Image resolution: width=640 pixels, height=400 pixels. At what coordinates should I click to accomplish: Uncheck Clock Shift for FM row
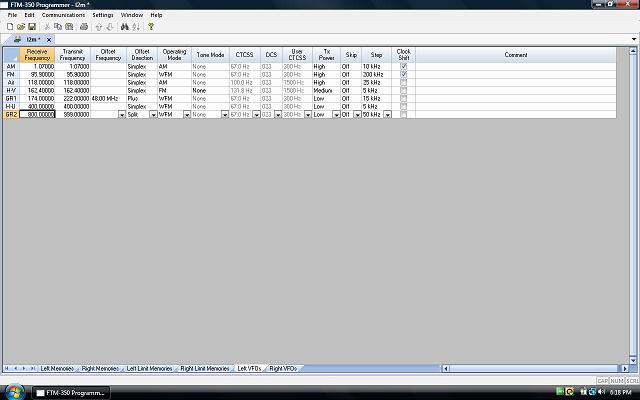403,74
